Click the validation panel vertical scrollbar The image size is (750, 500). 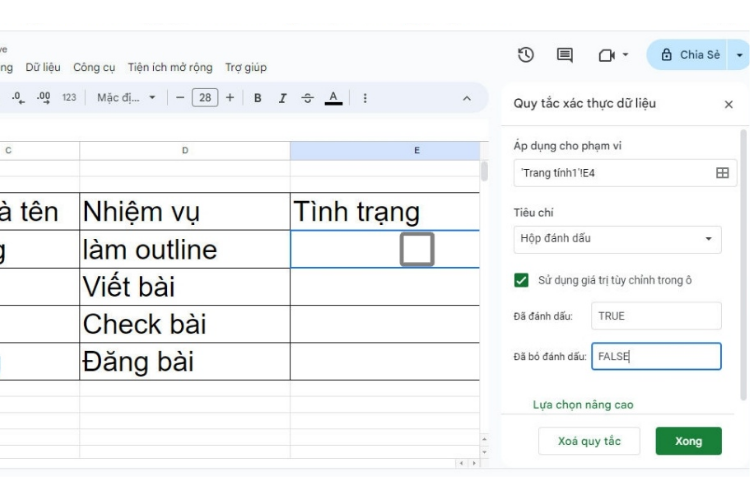743,265
